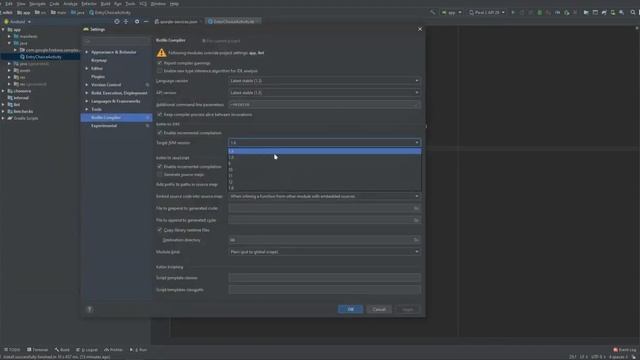
Task: Open the Pixel device selector dropdown
Action: click(487, 13)
